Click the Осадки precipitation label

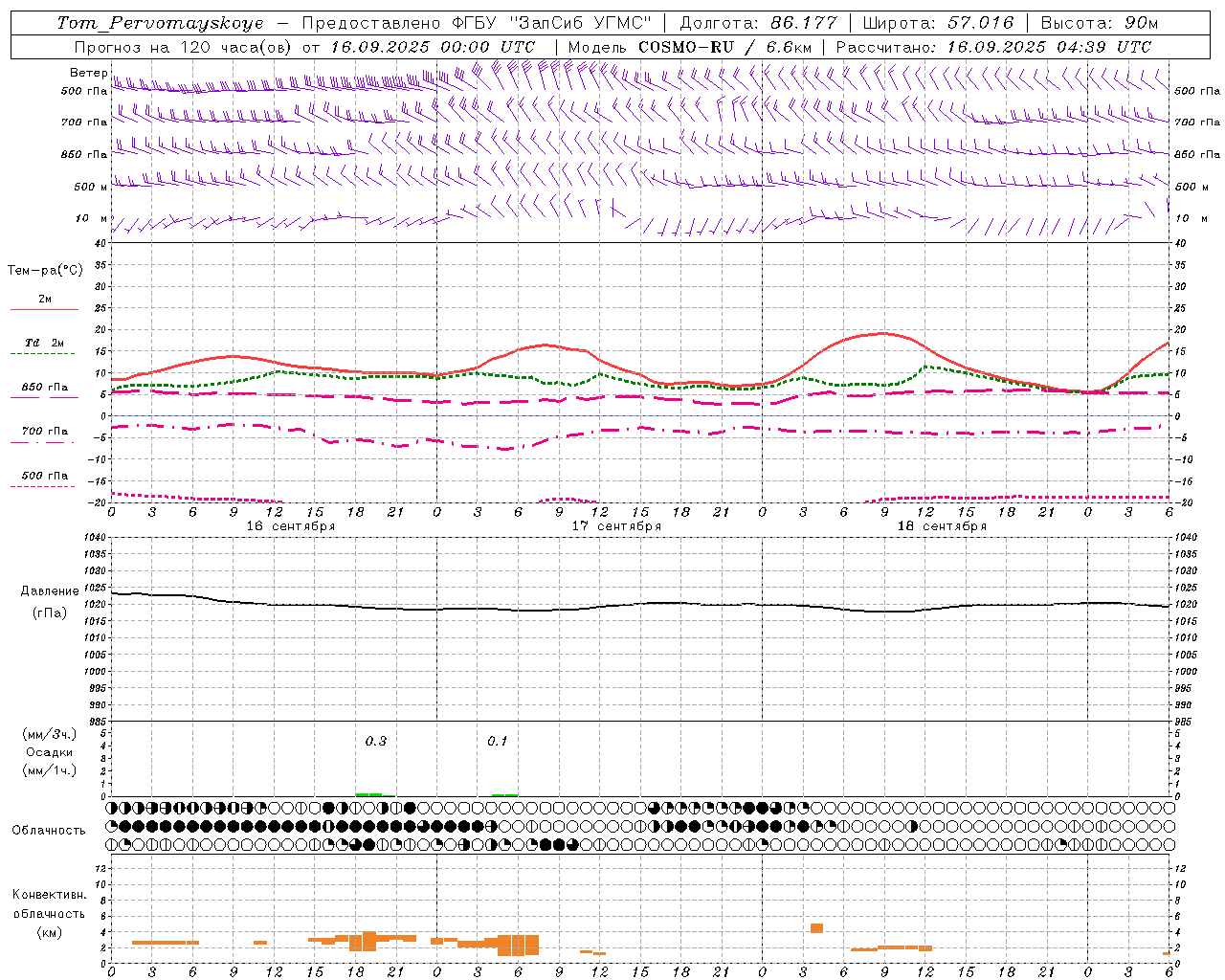tap(49, 752)
